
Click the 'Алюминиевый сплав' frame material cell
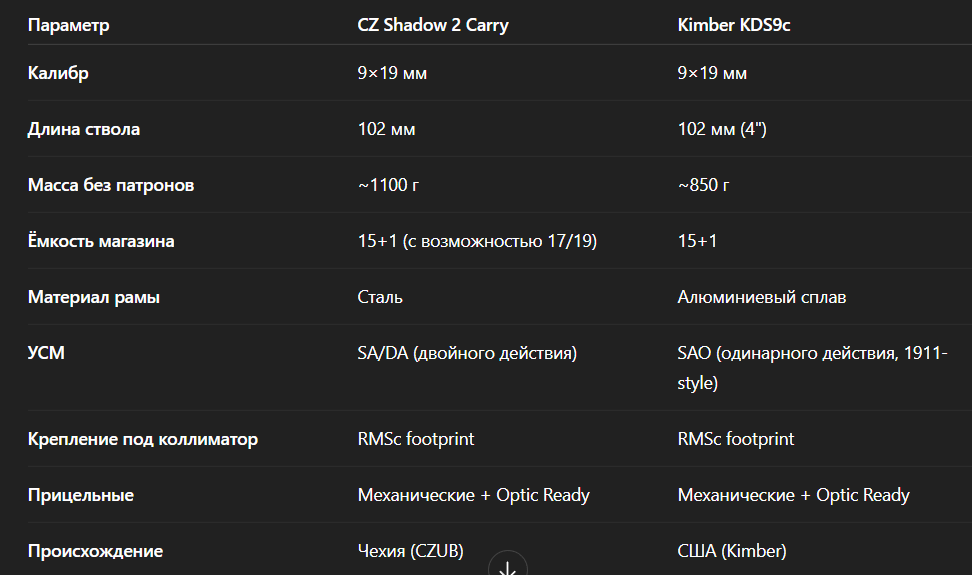click(762, 297)
